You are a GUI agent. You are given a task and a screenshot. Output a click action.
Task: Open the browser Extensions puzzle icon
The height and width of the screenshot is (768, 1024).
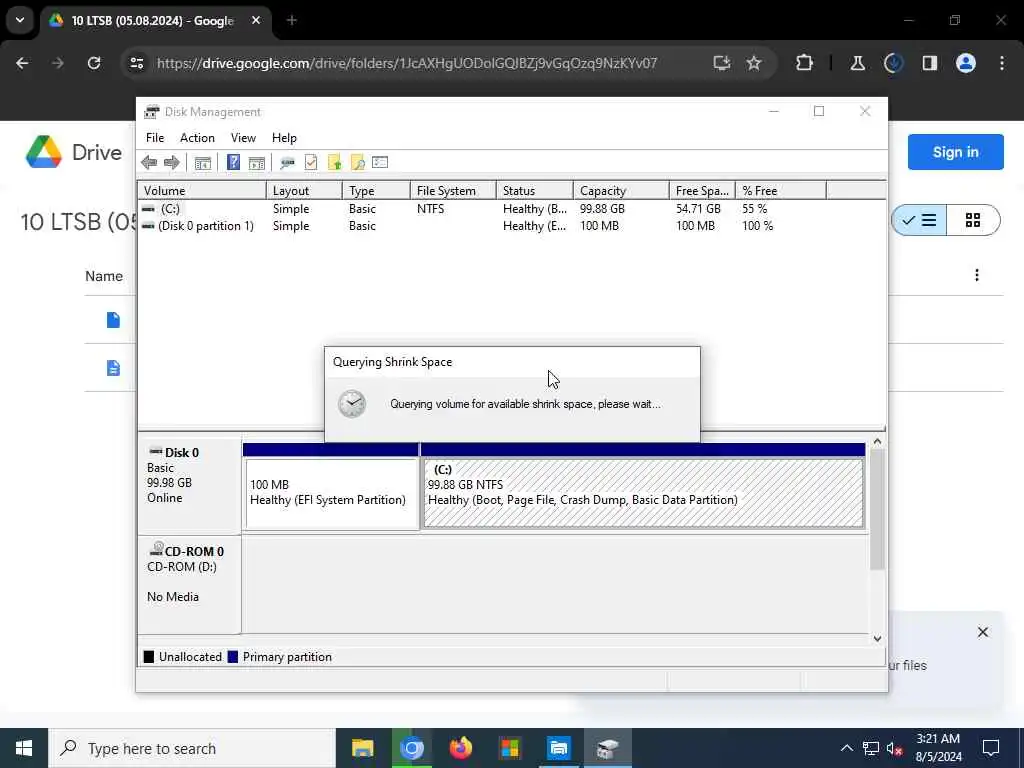(x=805, y=63)
